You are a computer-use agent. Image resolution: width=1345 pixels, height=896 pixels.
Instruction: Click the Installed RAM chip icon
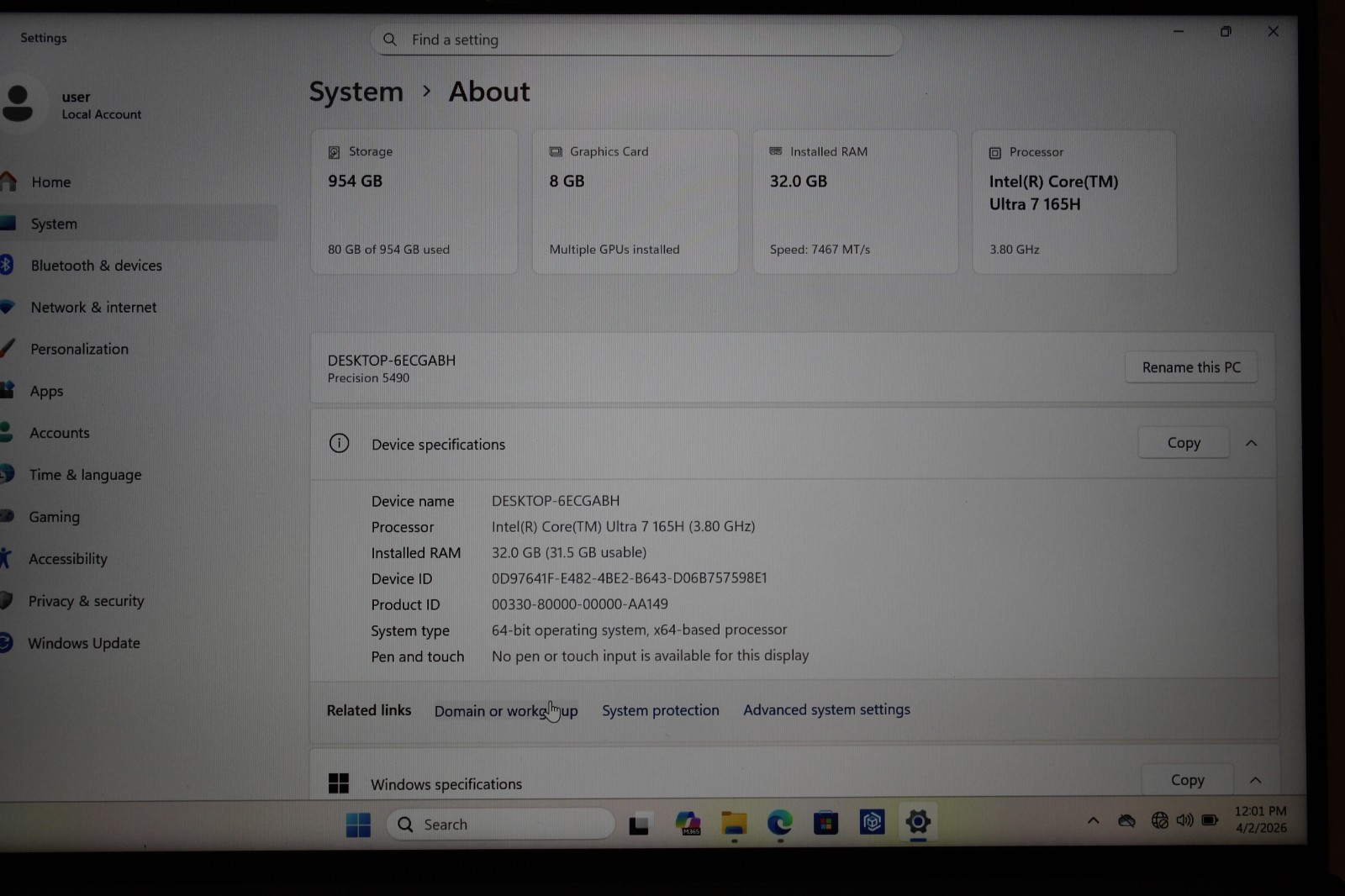pyautogui.click(x=776, y=151)
